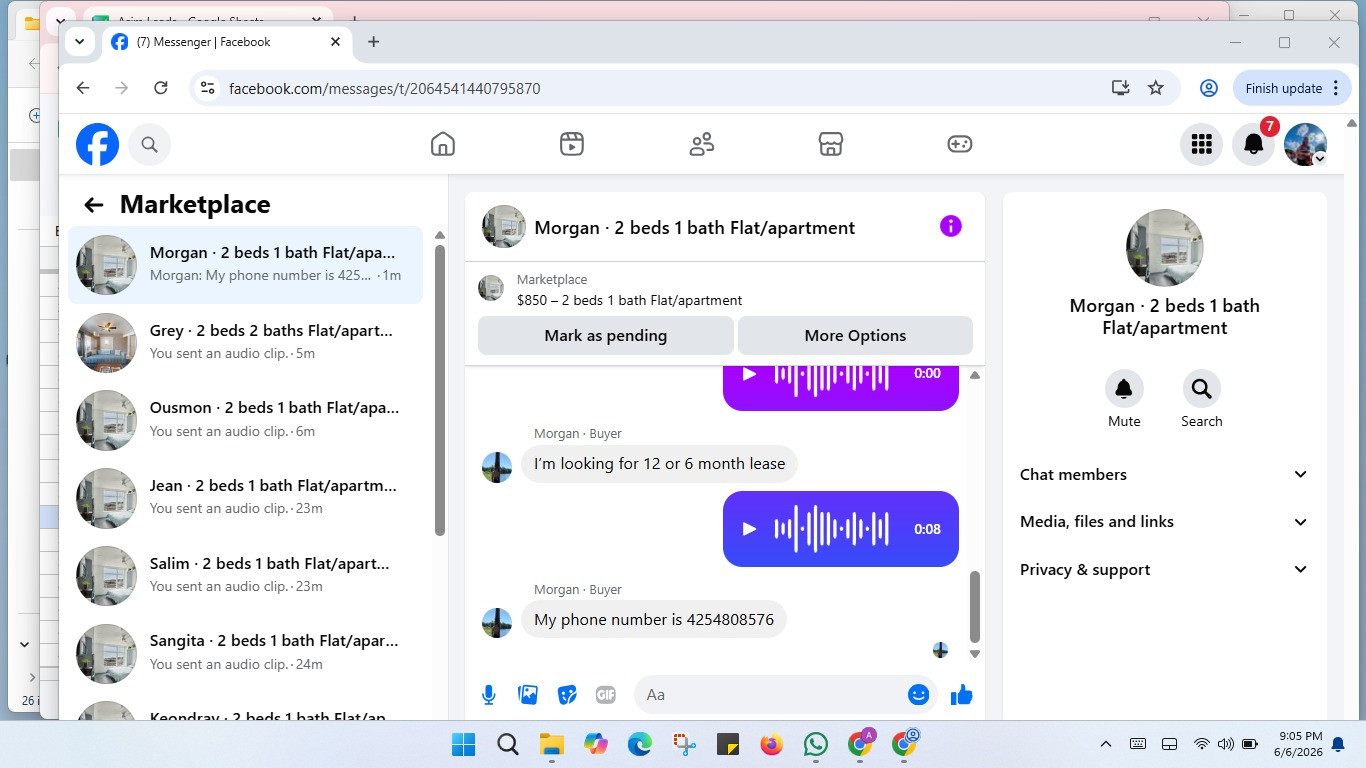
Task: Send a thumbs-up like
Action: (962, 695)
